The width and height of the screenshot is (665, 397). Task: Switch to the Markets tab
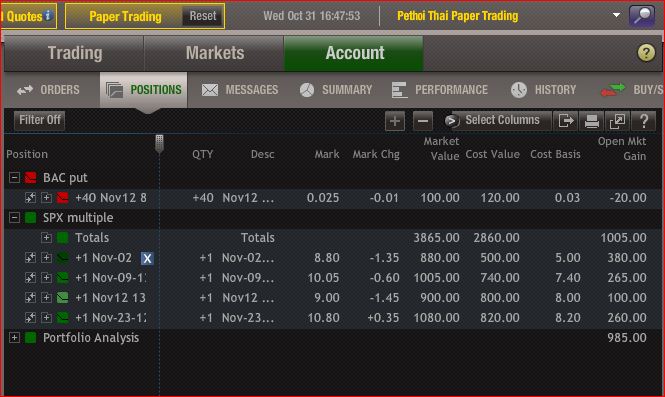[x=215, y=53]
